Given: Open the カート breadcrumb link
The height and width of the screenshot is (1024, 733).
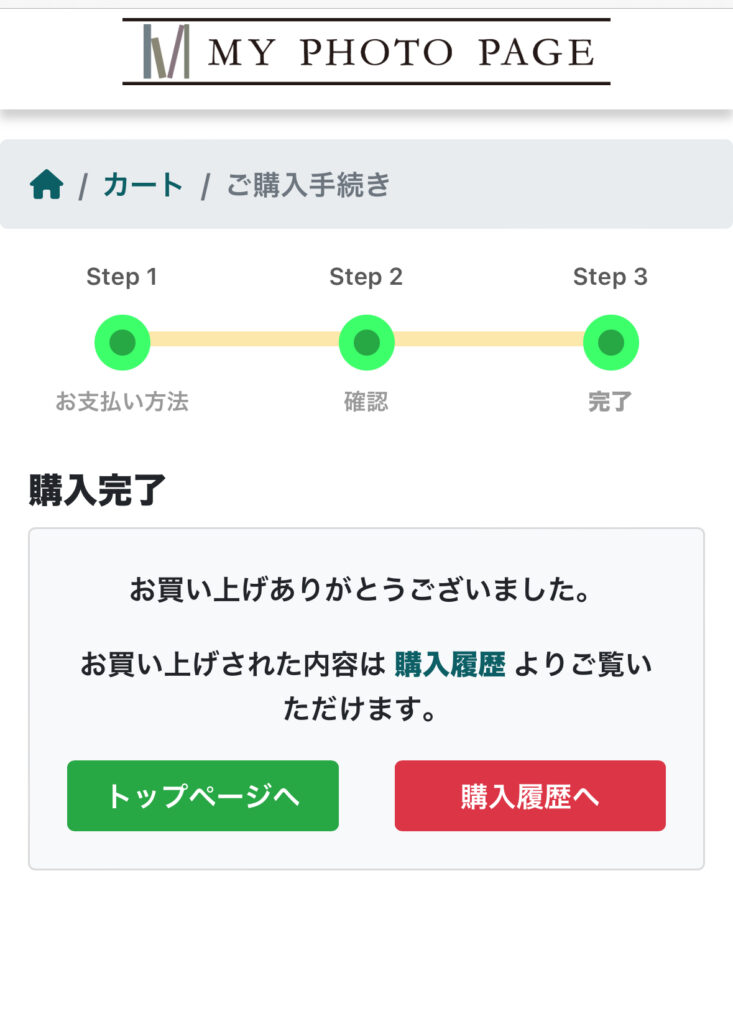Looking at the screenshot, I should coord(143,185).
